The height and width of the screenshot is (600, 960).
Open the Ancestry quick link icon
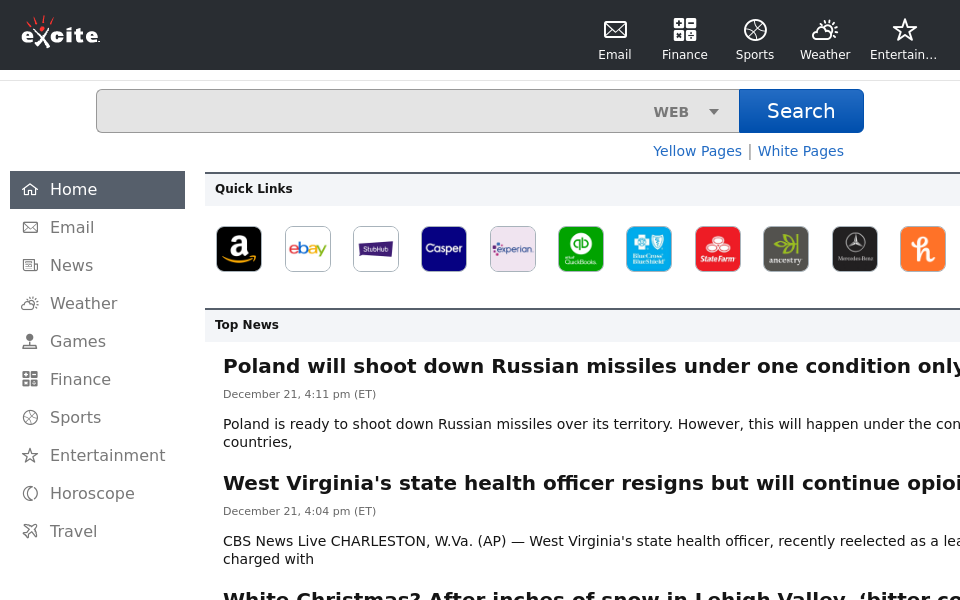[x=786, y=249]
